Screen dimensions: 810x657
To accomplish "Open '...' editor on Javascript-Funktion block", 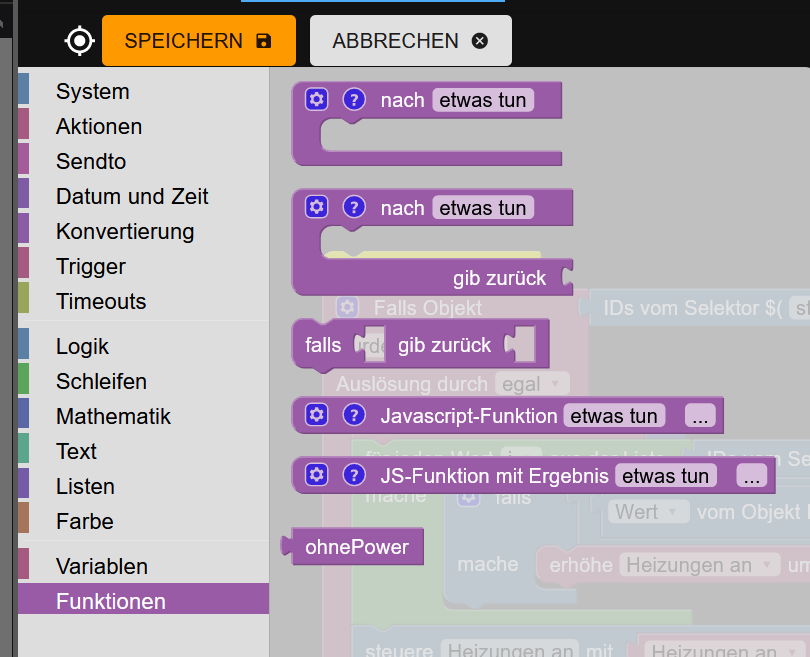I will point(700,416).
